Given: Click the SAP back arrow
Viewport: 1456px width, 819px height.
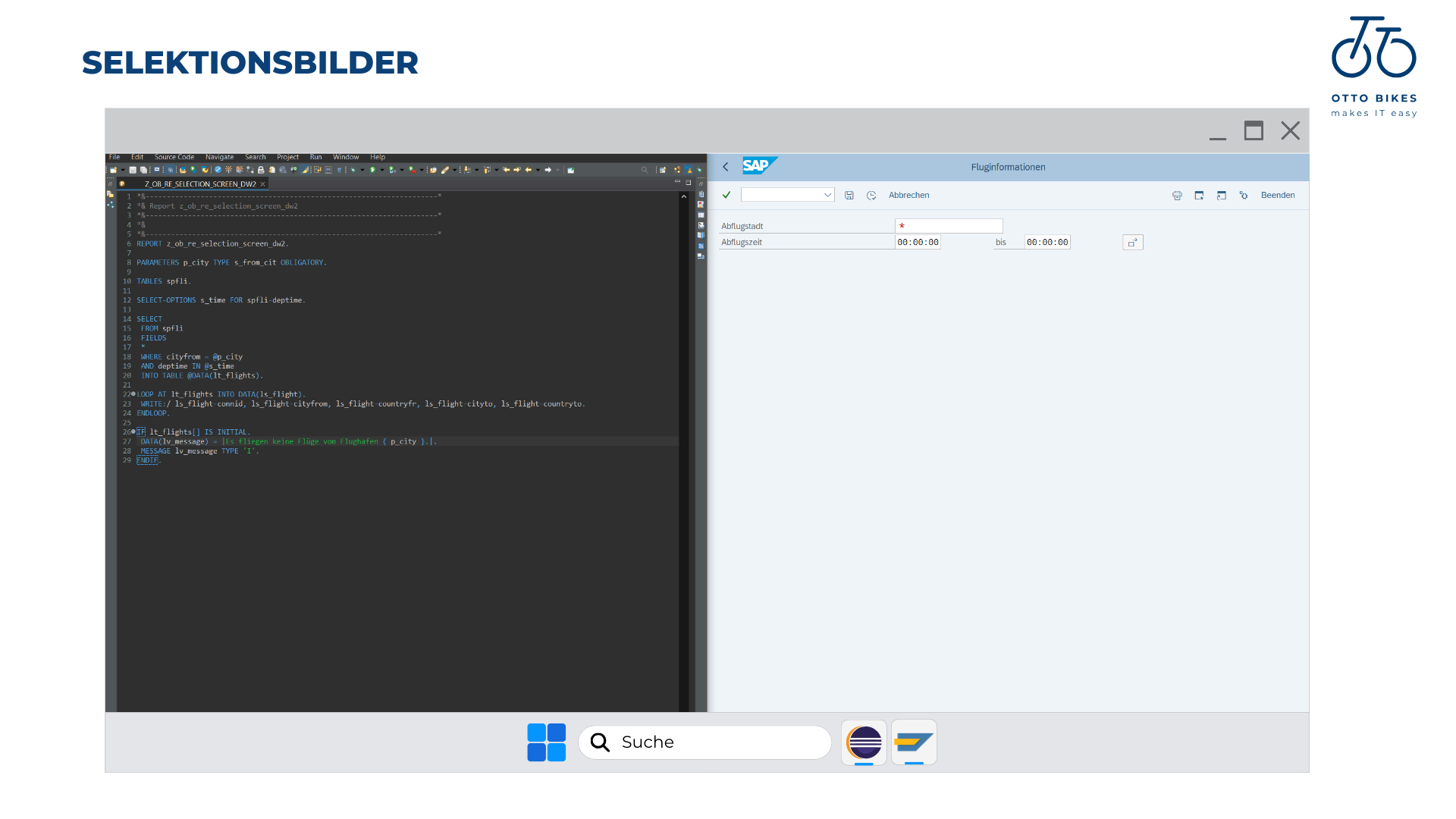Looking at the screenshot, I should pos(726,167).
